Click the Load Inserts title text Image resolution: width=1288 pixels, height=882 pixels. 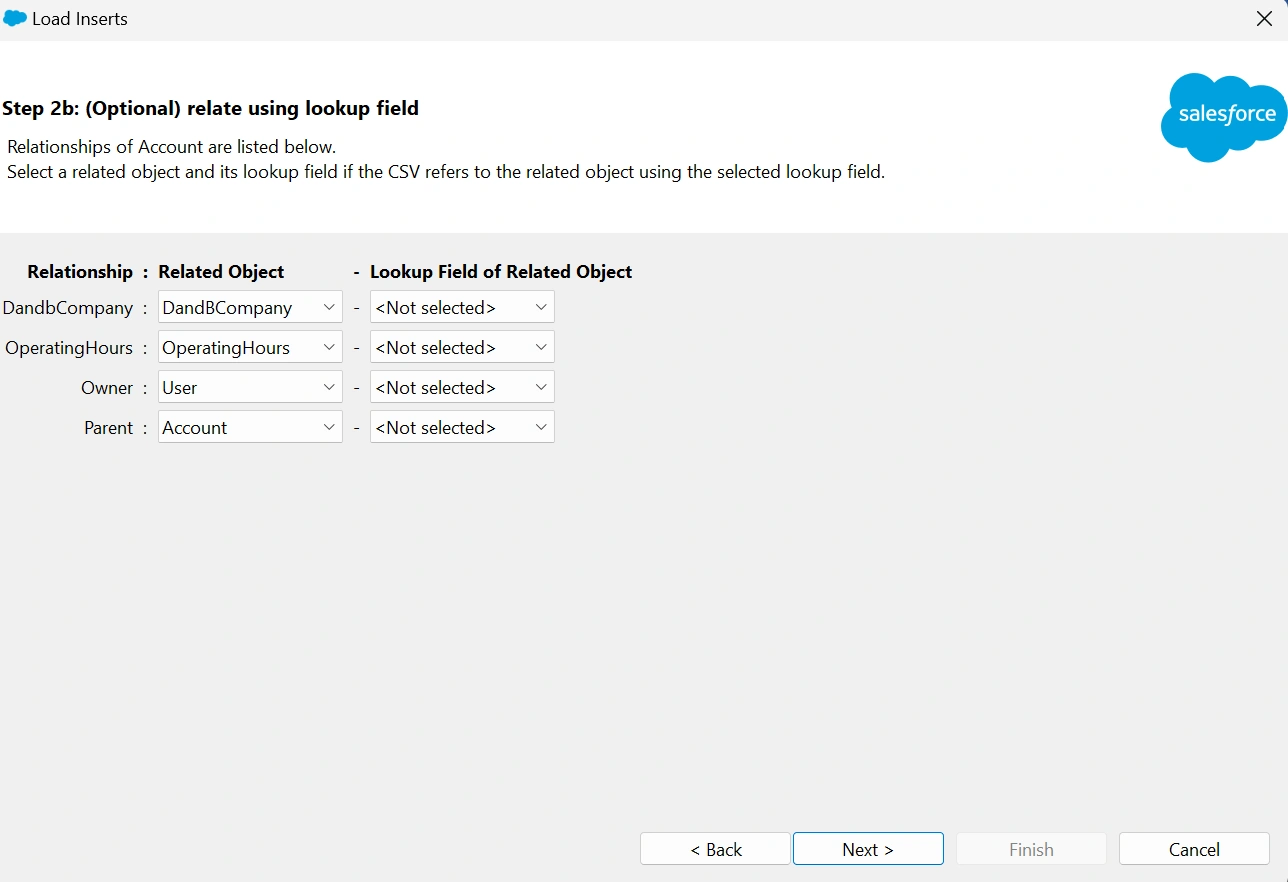[x=77, y=18]
